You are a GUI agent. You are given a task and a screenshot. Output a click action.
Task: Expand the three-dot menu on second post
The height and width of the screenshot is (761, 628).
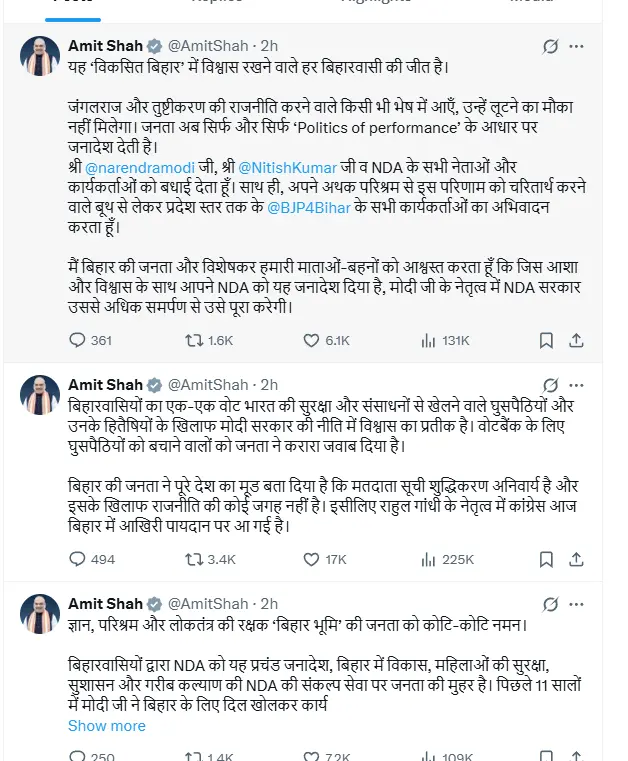pyautogui.click(x=578, y=385)
